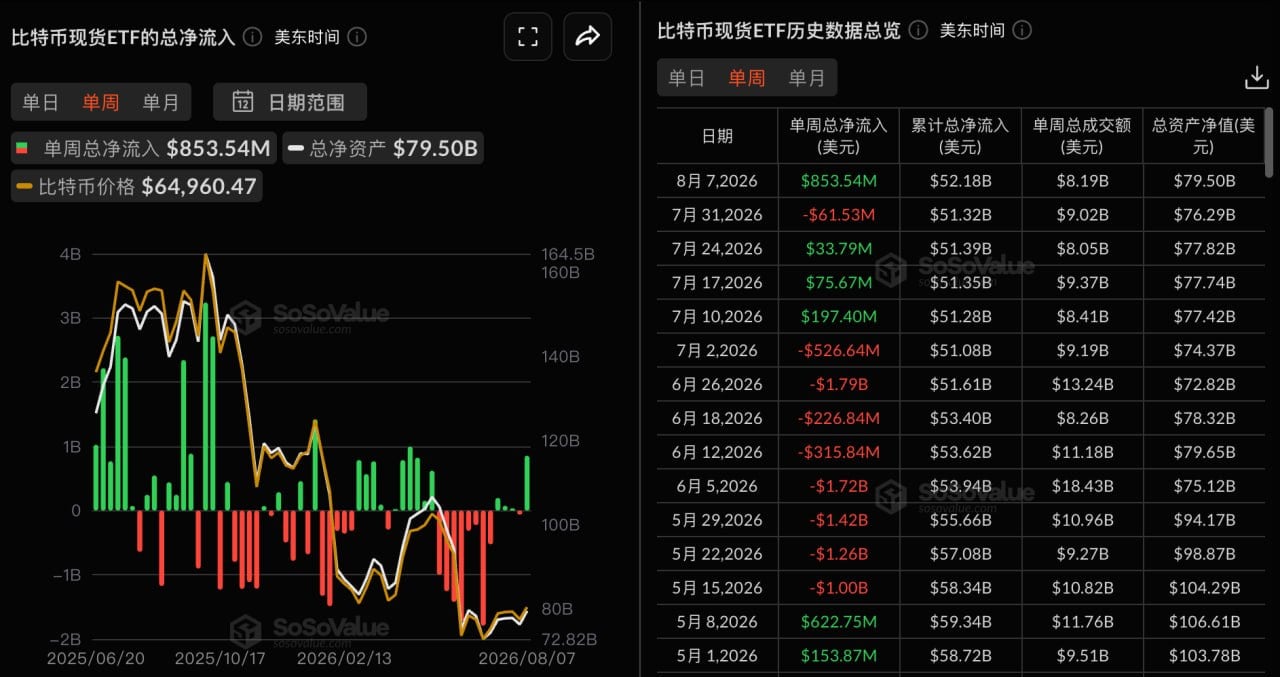Click the $106.61B net asset cell
Screen dimensions: 1280x677
(x=1204, y=622)
